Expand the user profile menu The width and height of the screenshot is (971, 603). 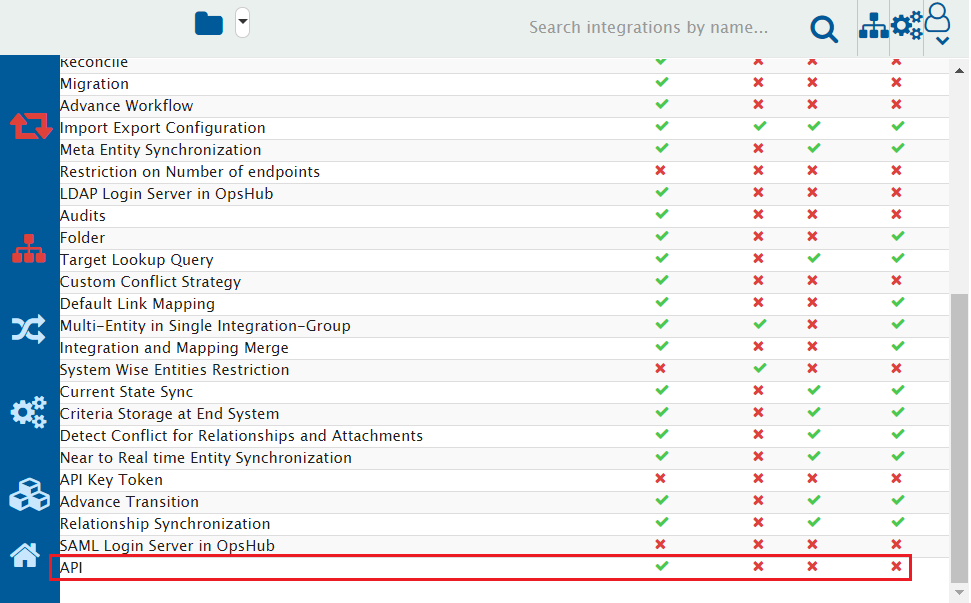(938, 25)
